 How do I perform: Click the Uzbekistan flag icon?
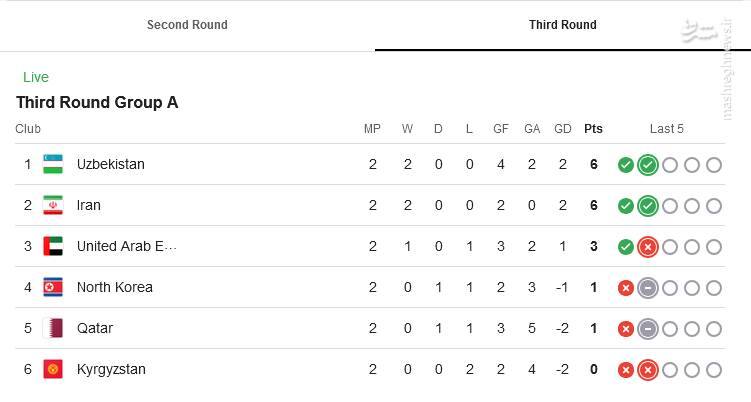click(x=53, y=164)
